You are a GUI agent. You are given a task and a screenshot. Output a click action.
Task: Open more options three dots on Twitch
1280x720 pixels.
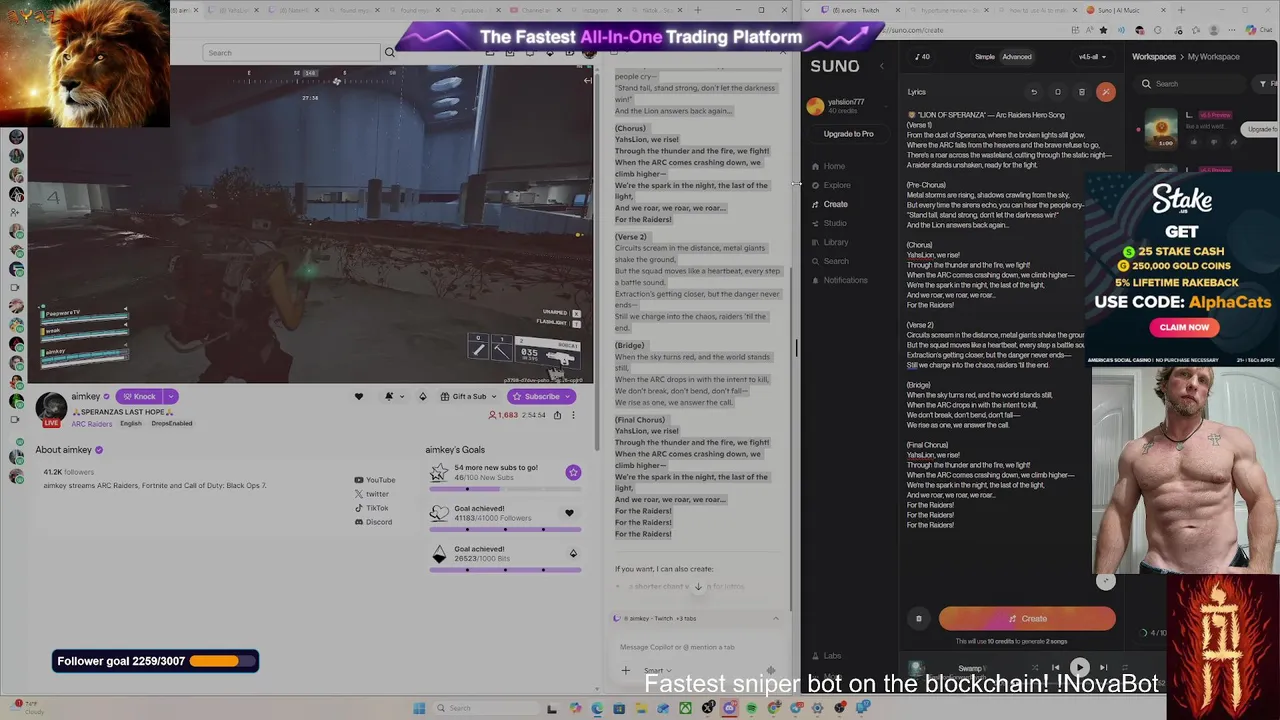573,415
